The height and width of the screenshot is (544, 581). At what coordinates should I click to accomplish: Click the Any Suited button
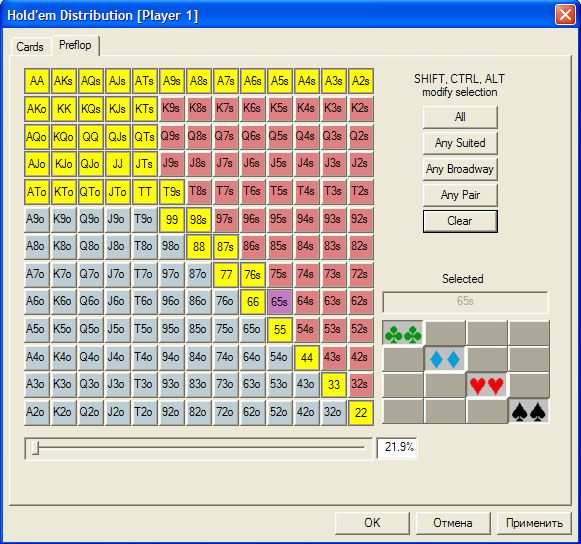pos(460,143)
